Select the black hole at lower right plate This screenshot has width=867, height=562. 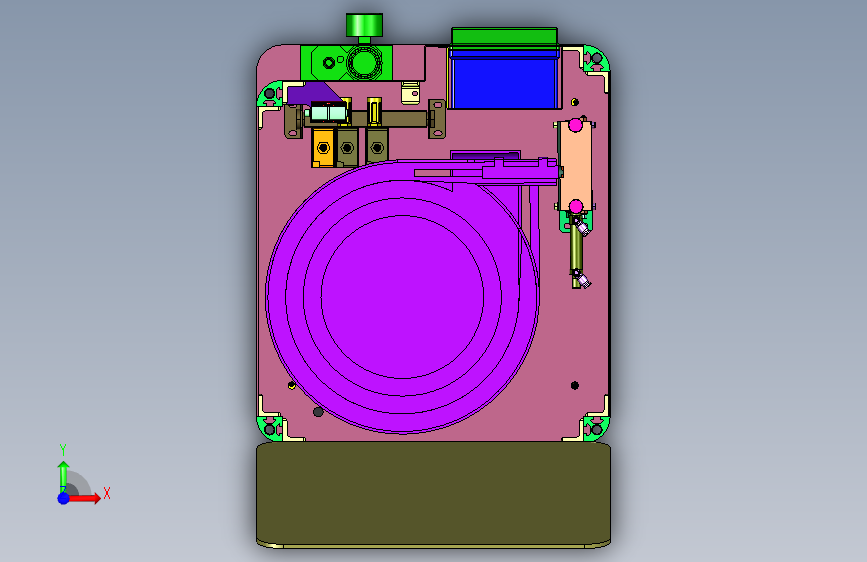point(574,386)
